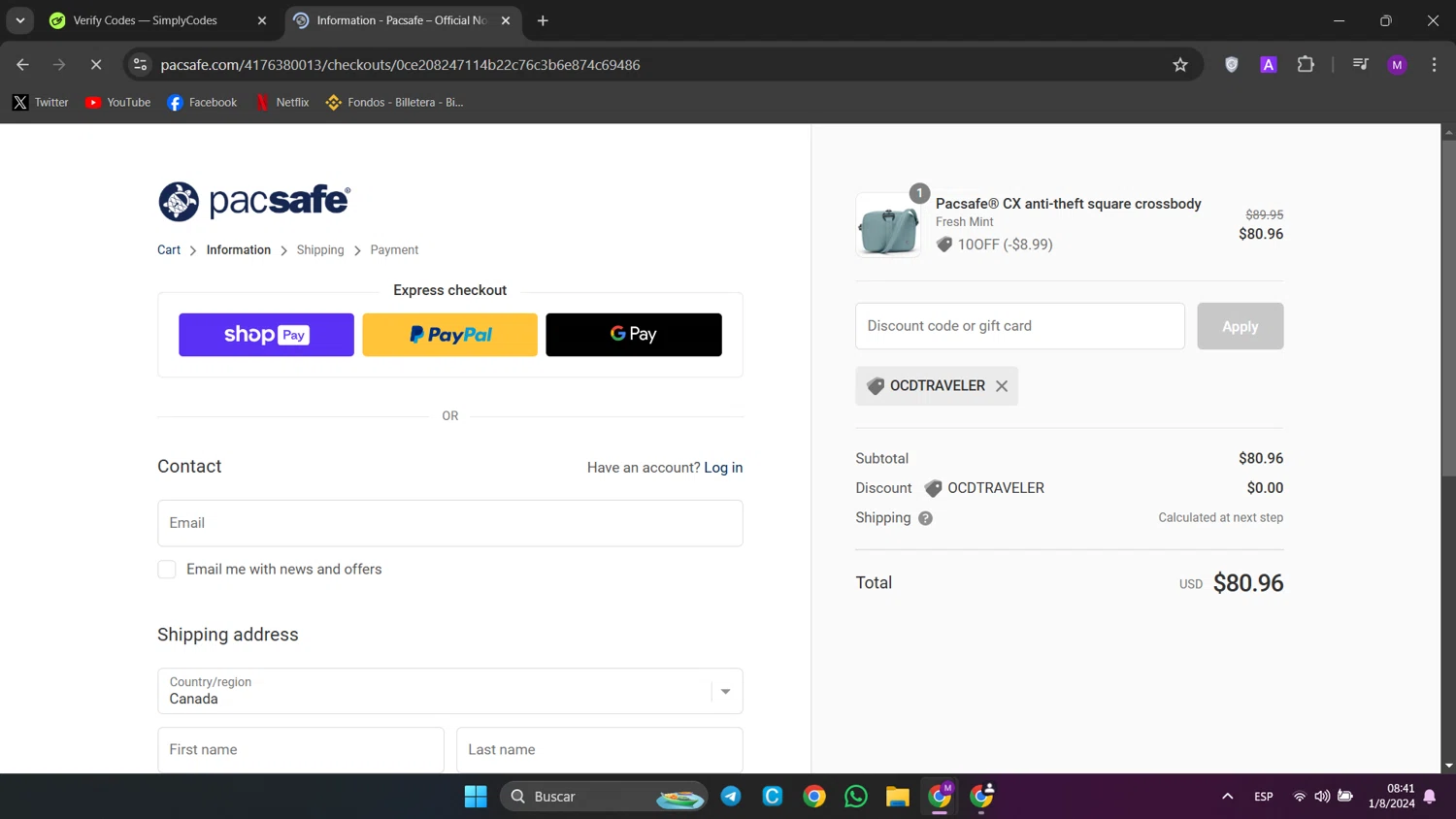Click the 10OFF discount tag text
This screenshot has height=819, width=1456.
(x=1005, y=245)
